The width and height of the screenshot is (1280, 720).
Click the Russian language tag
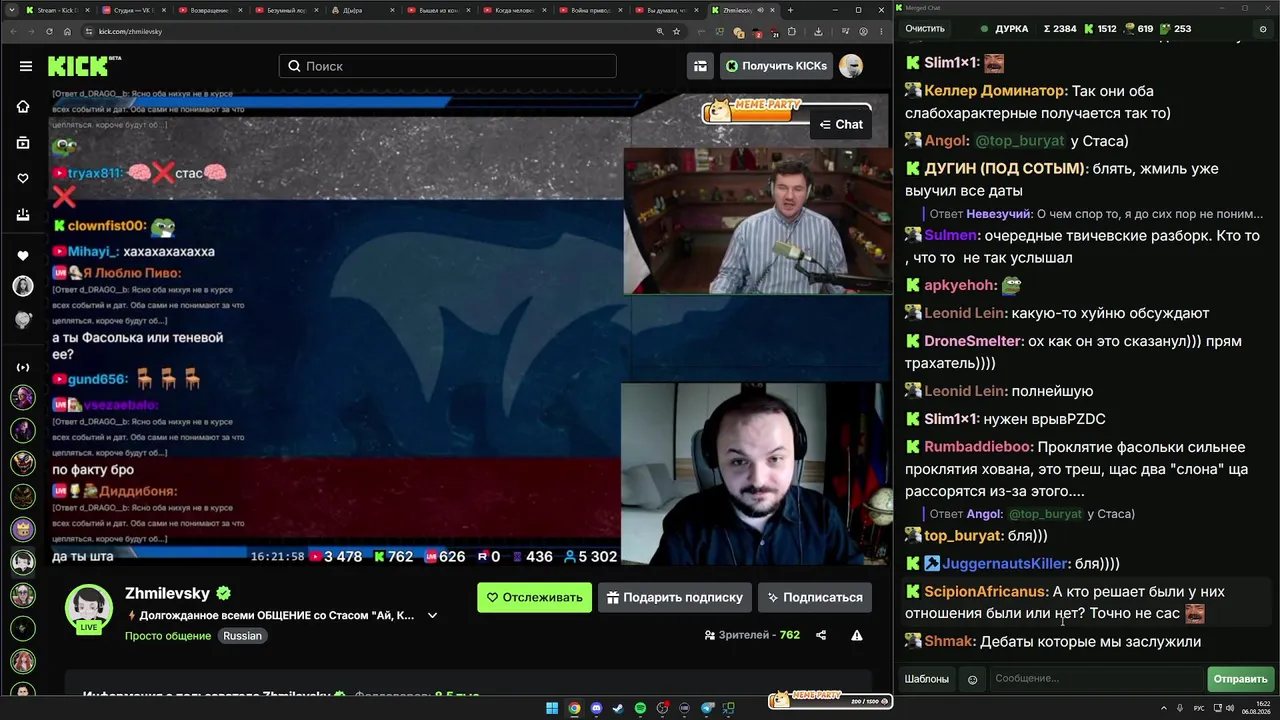242,636
